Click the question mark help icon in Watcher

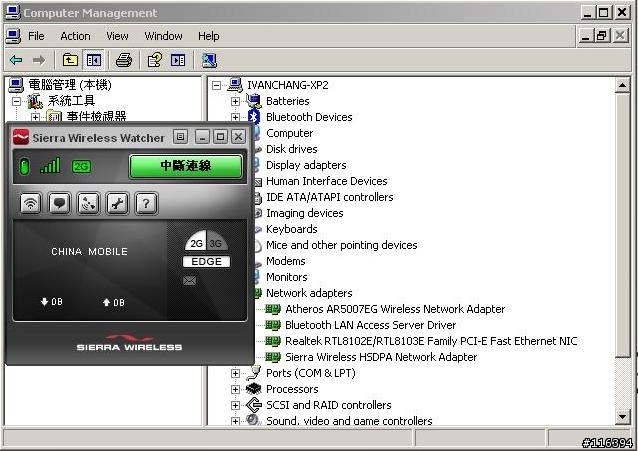(x=146, y=203)
